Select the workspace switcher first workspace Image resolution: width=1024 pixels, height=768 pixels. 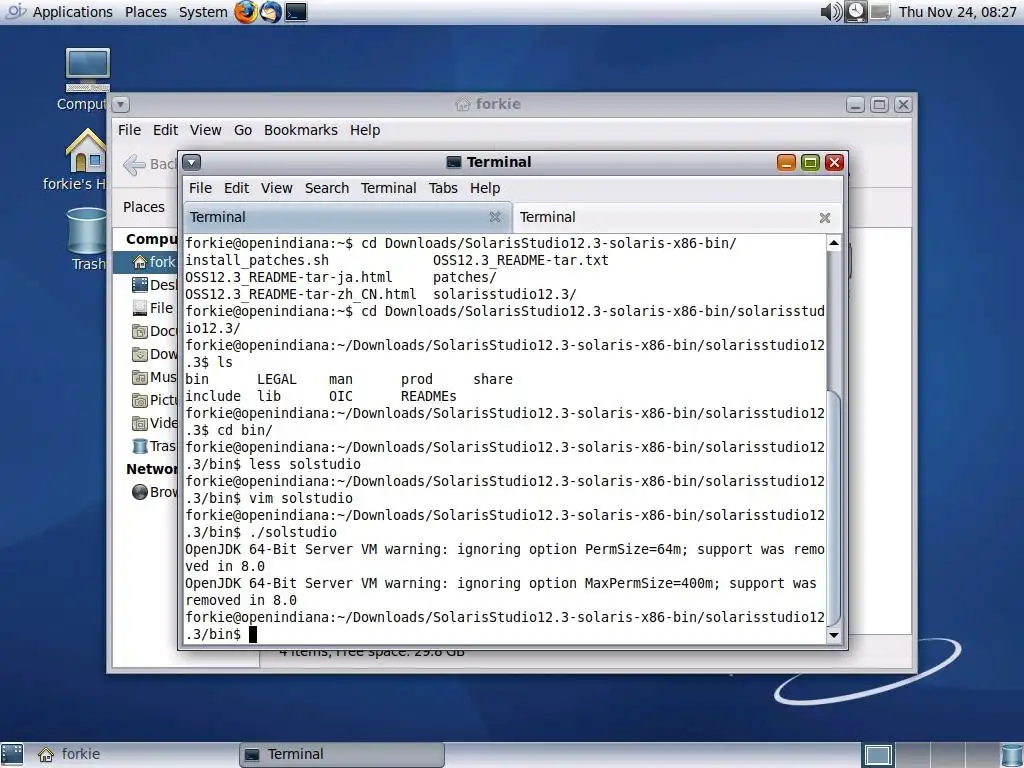pyautogui.click(x=878, y=754)
